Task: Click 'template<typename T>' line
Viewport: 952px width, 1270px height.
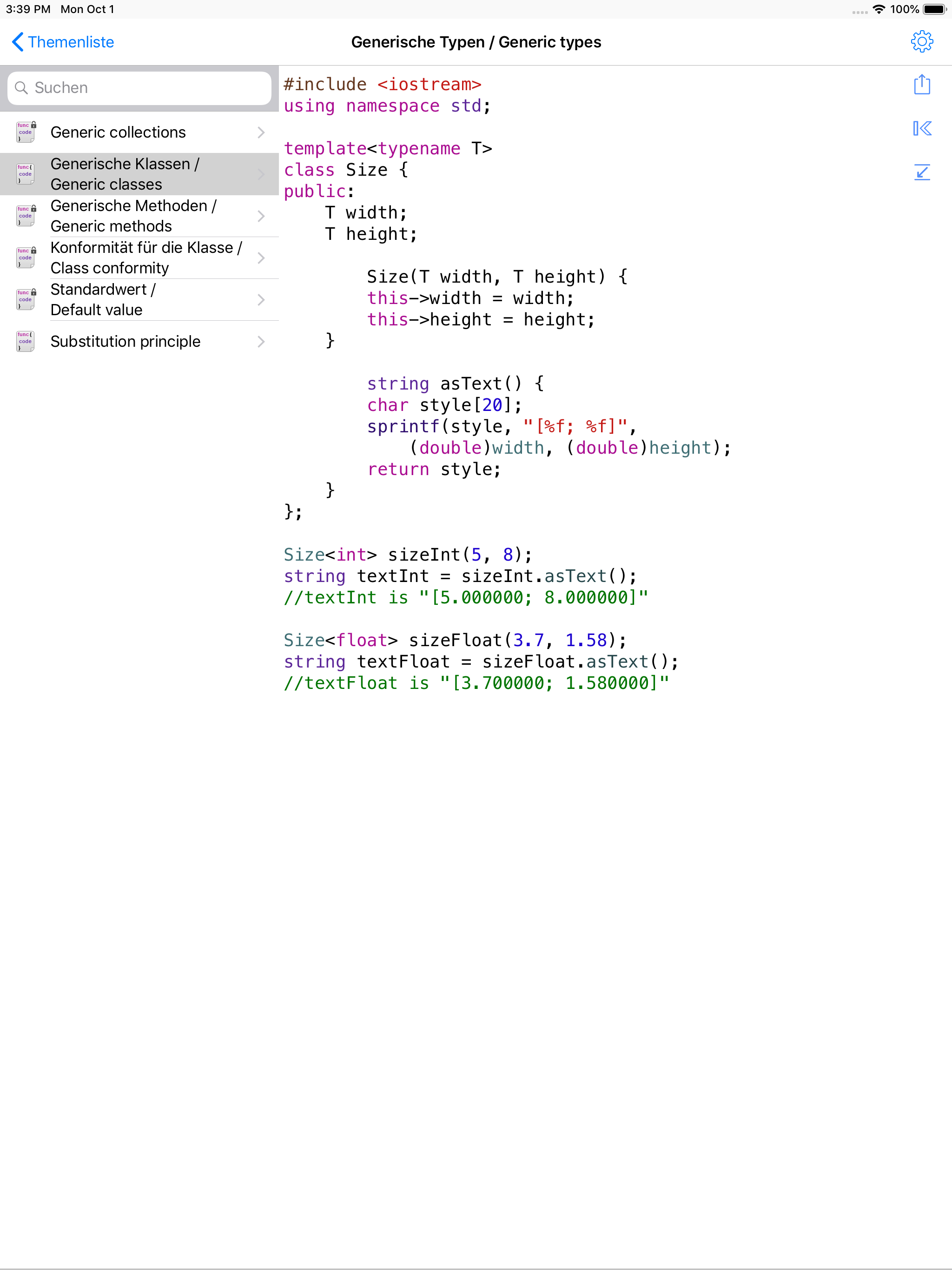Action: coord(388,149)
